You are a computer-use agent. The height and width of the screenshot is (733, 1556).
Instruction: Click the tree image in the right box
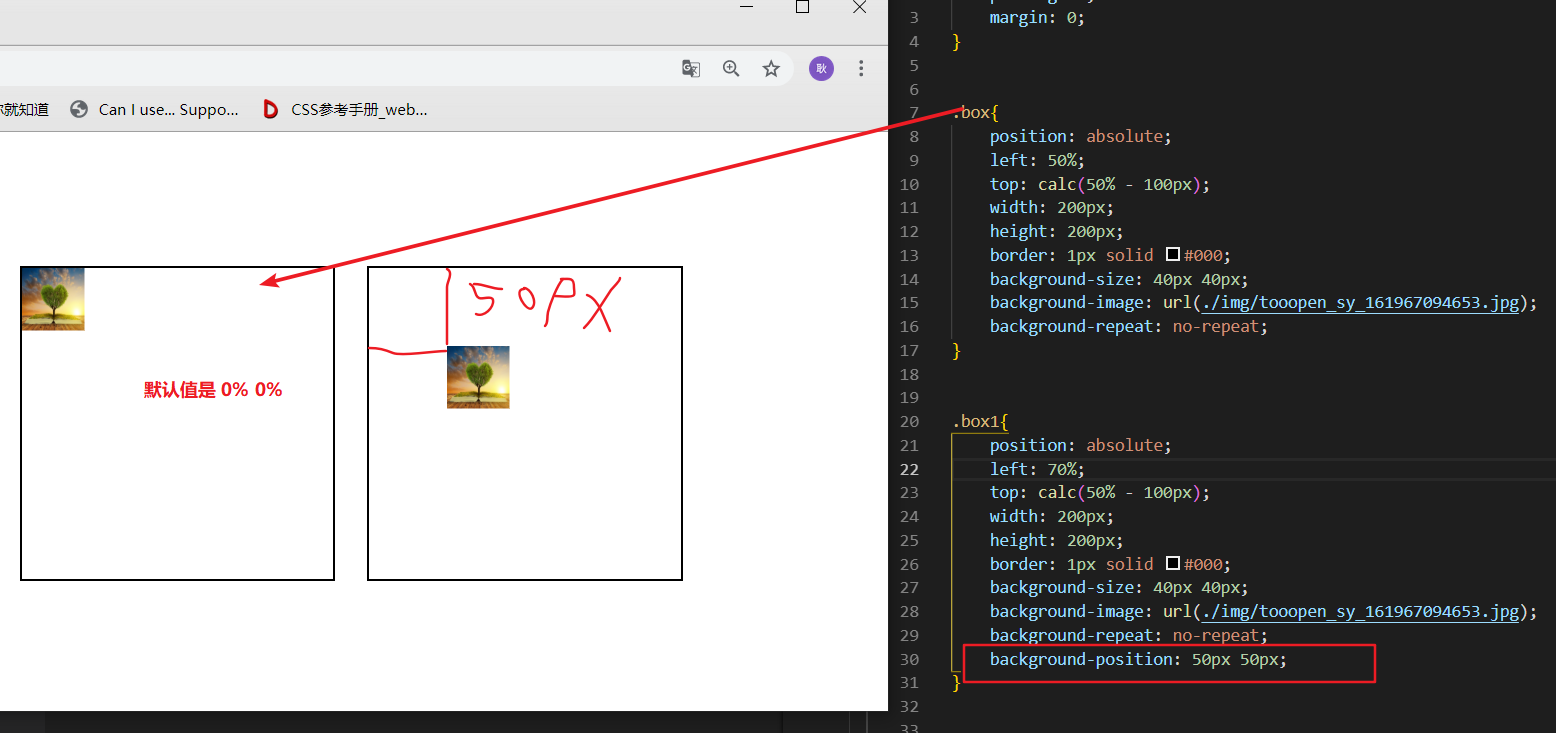[x=478, y=377]
